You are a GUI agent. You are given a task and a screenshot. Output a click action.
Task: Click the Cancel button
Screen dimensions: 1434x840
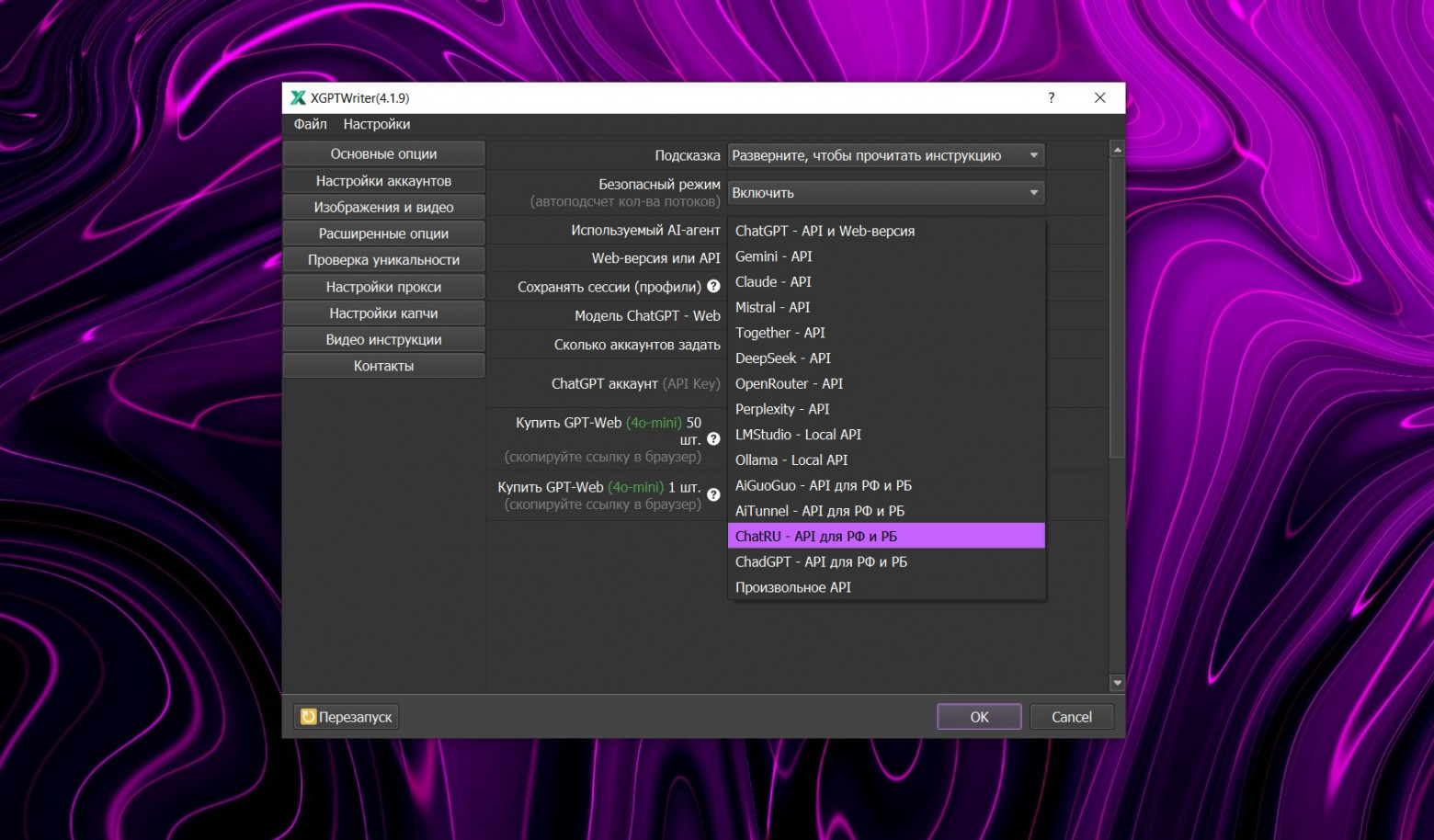pos(1071,717)
